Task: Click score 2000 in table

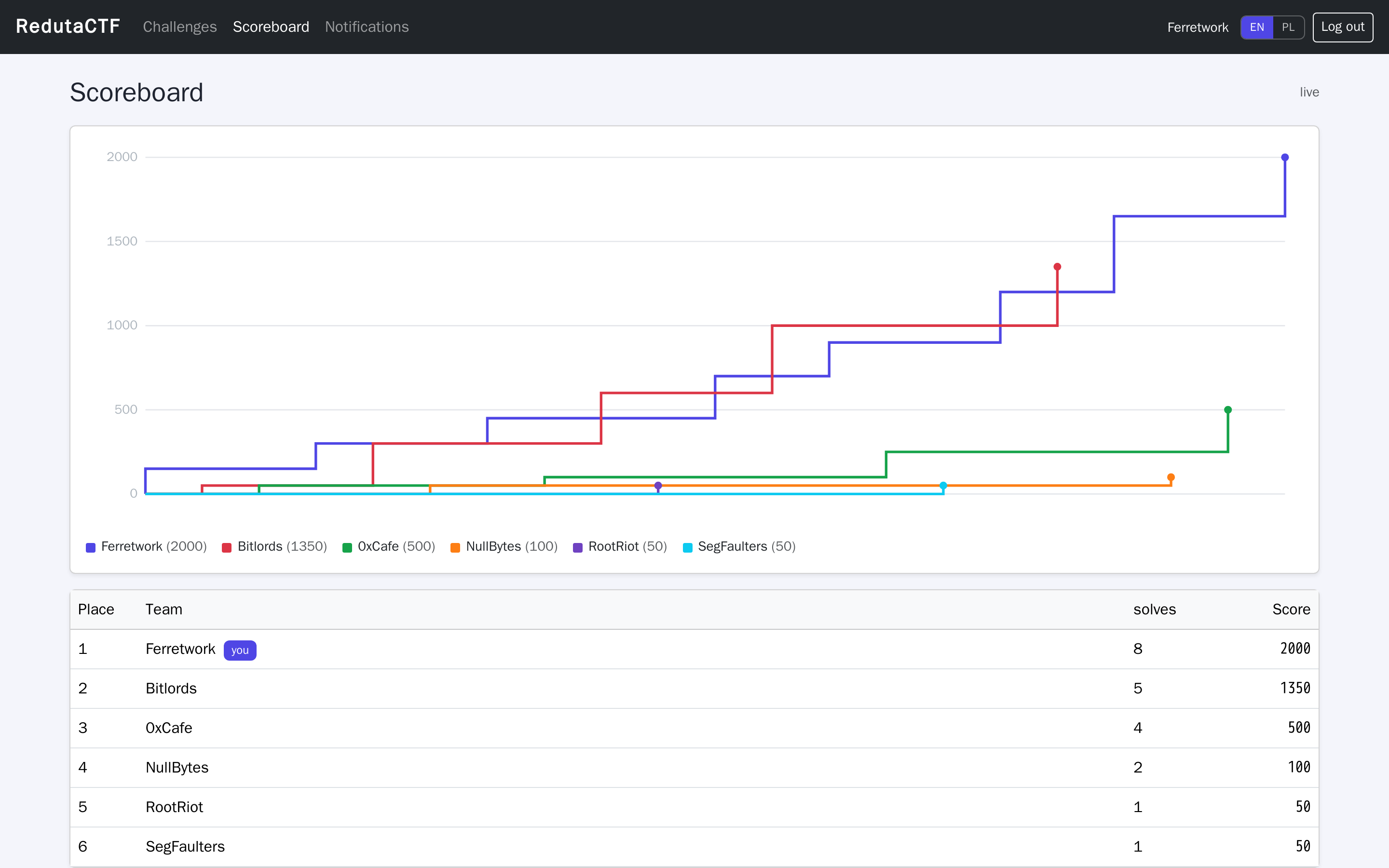Action: point(1295,649)
